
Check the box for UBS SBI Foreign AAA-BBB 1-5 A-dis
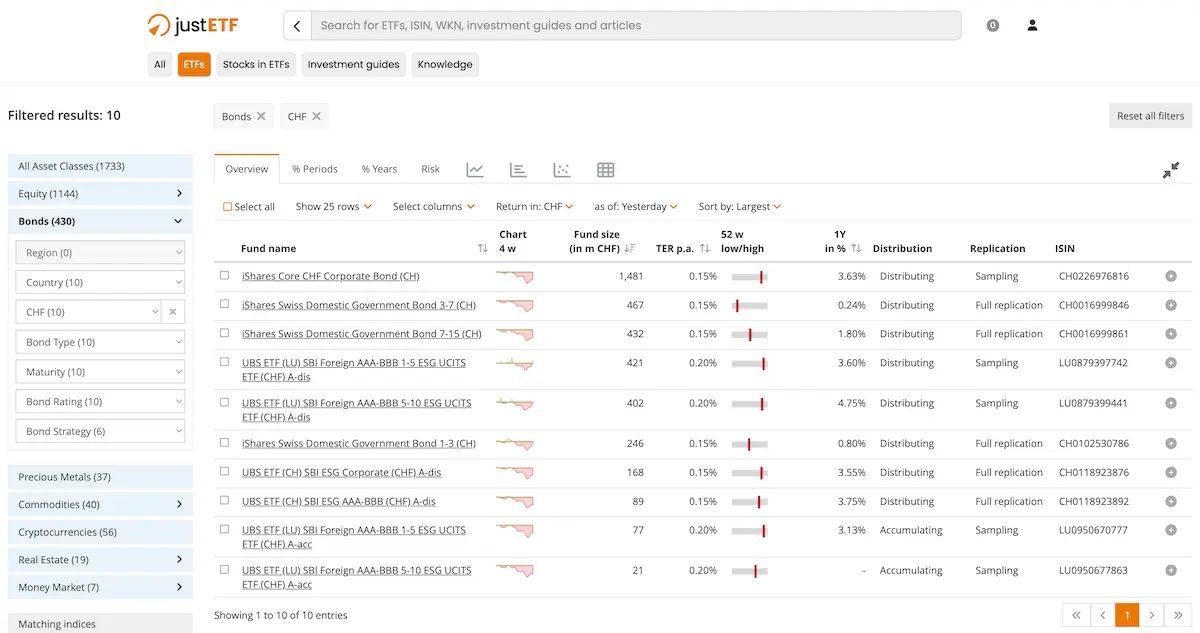coord(225,362)
